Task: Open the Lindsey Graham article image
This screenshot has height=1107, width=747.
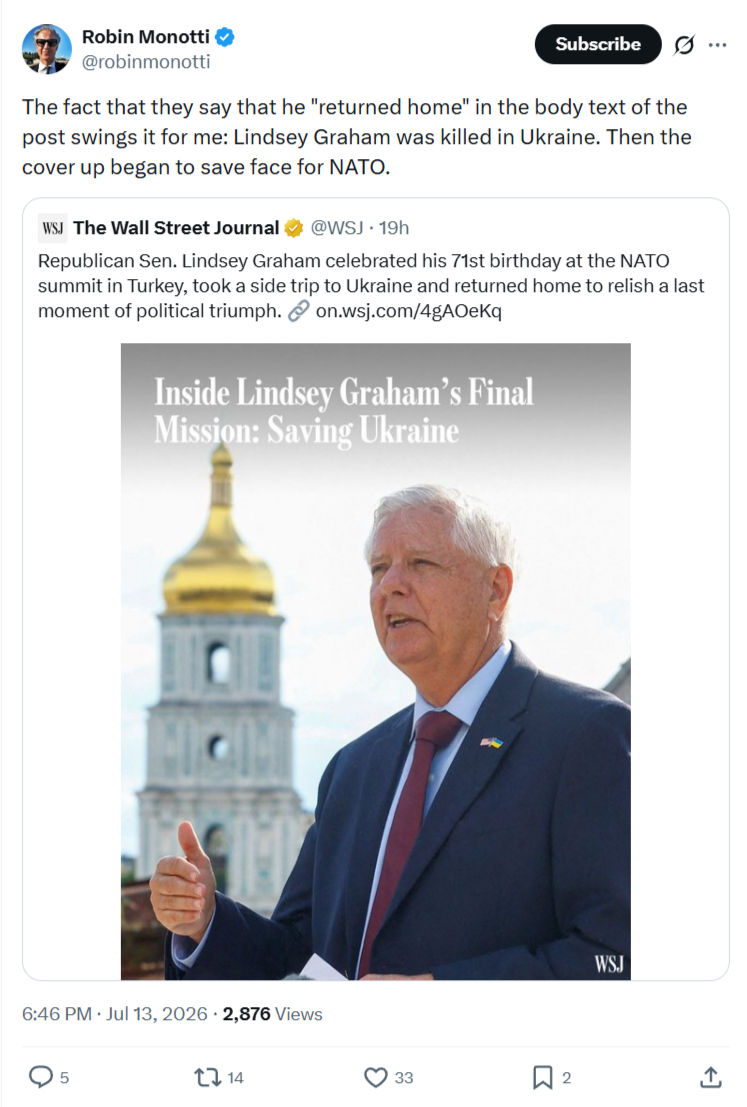Action: (376, 662)
